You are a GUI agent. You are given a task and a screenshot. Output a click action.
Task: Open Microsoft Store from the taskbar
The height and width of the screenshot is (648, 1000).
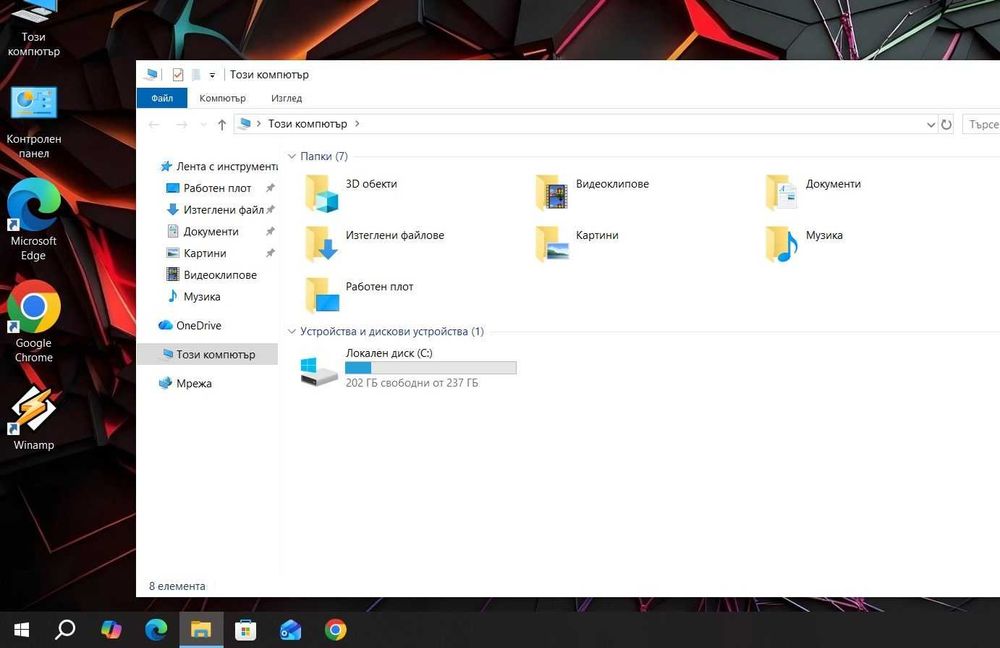click(246, 630)
